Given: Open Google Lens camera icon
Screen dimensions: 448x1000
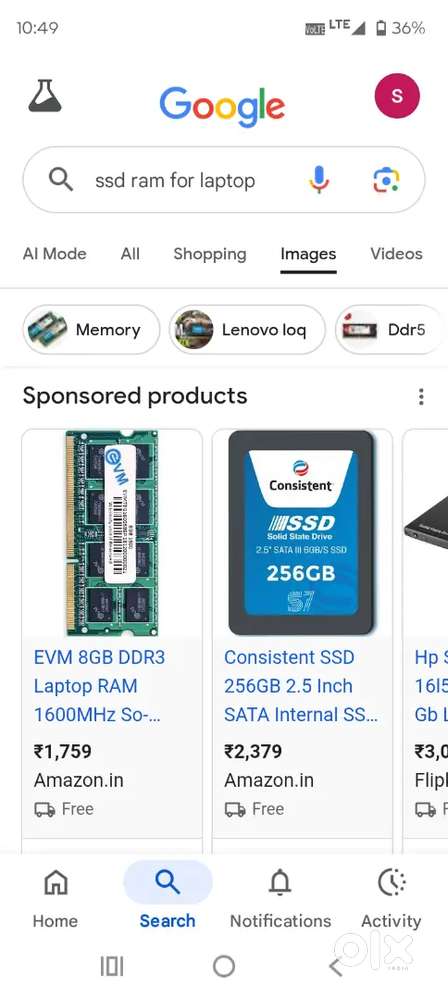Looking at the screenshot, I should click(x=385, y=180).
